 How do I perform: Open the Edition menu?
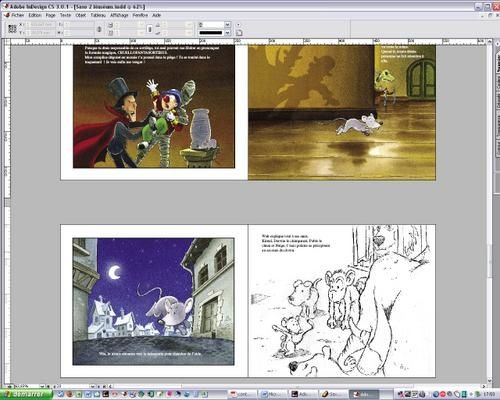pyautogui.click(x=35, y=15)
